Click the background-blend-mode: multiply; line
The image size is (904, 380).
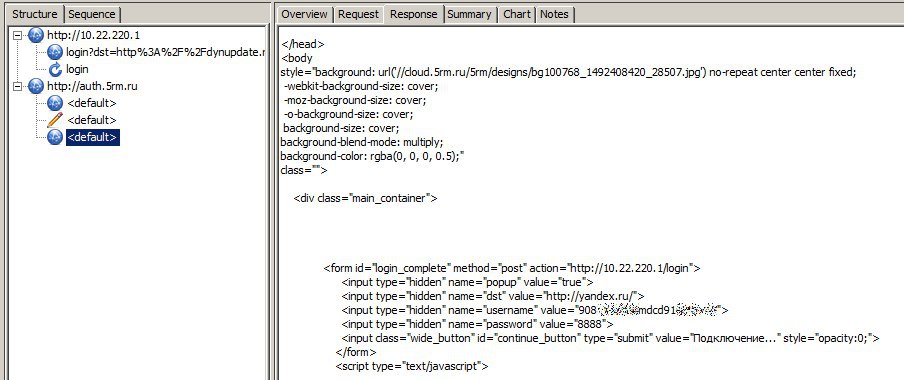[x=361, y=142]
